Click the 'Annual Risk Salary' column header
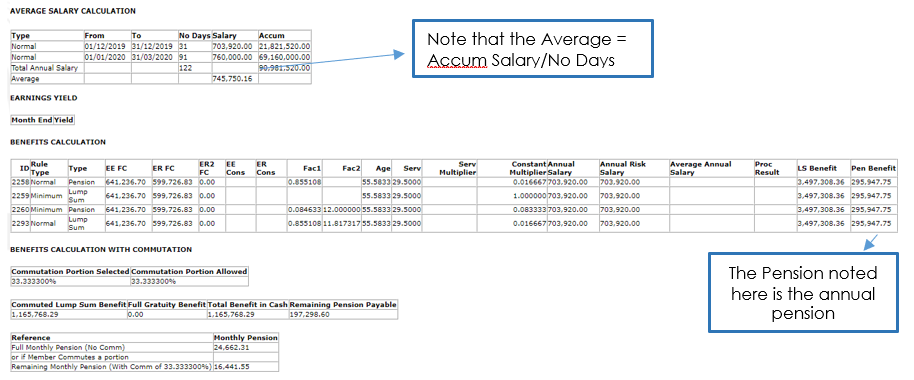The image size is (914, 380). tap(623, 168)
